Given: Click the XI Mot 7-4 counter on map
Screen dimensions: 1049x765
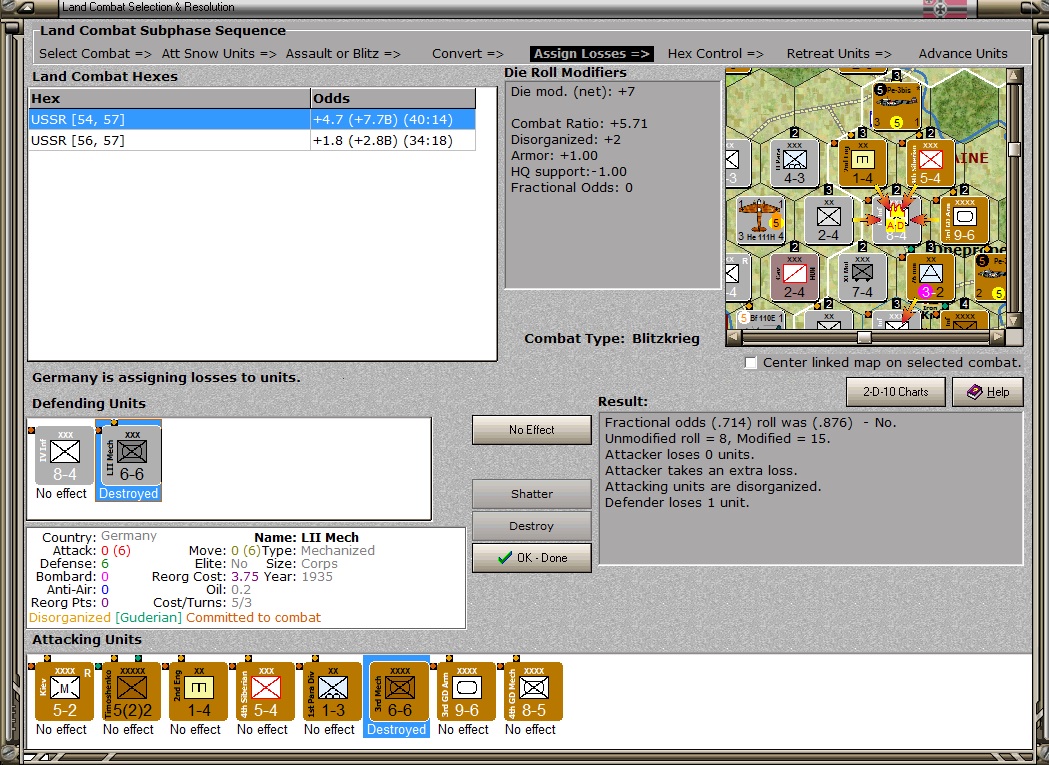Looking at the screenshot, I should [x=862, y=277].
